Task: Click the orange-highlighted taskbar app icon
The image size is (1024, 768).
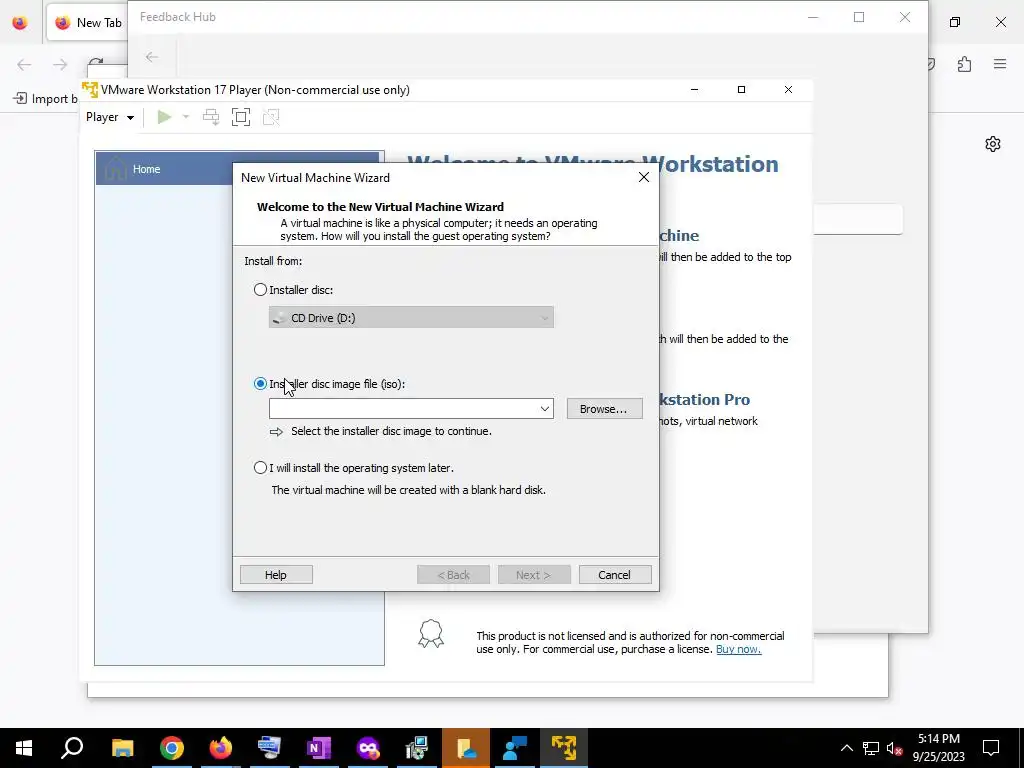Action: click(x=466, y=748)
